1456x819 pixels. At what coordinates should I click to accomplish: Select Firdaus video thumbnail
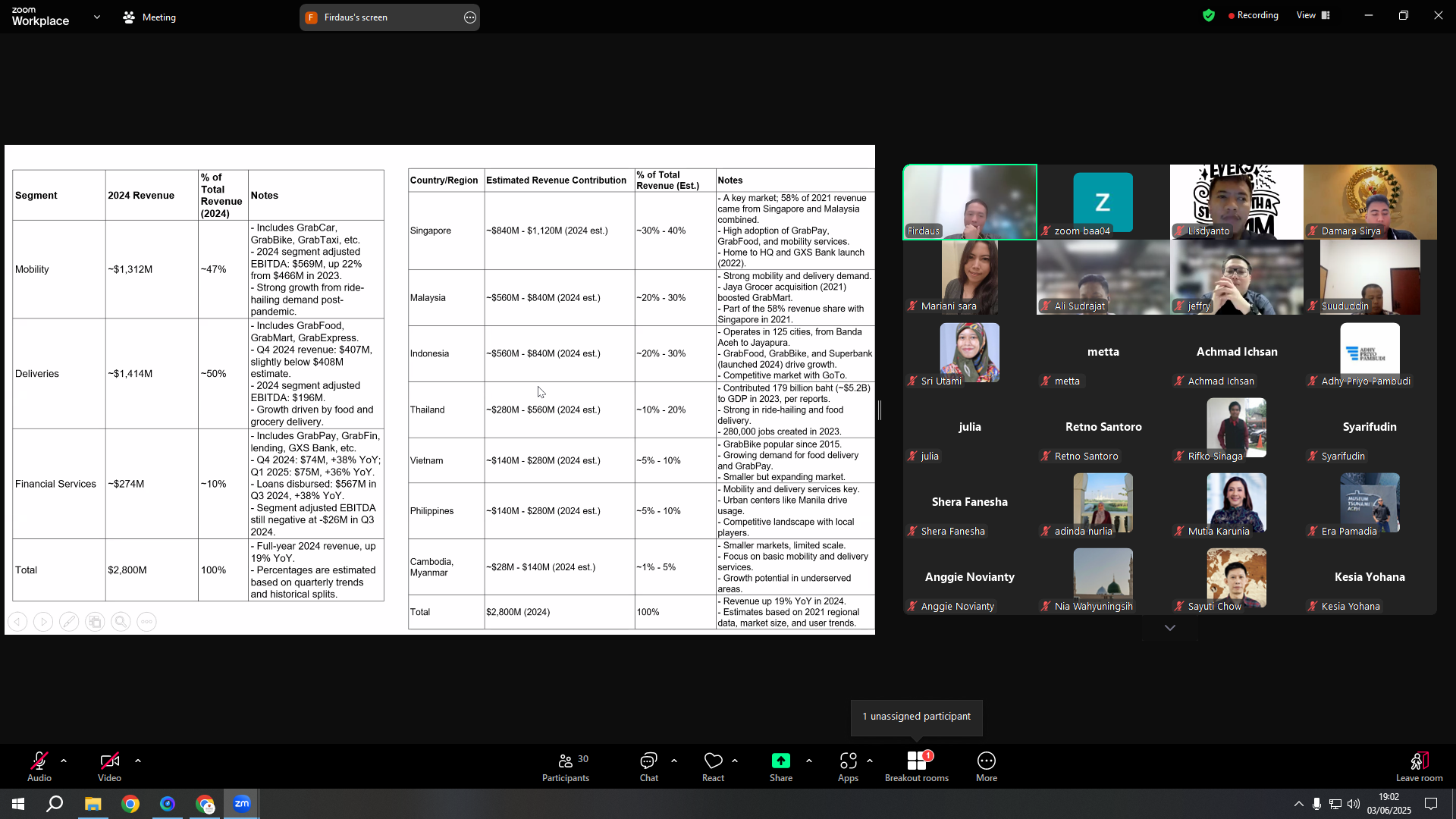tap(970, 202)
